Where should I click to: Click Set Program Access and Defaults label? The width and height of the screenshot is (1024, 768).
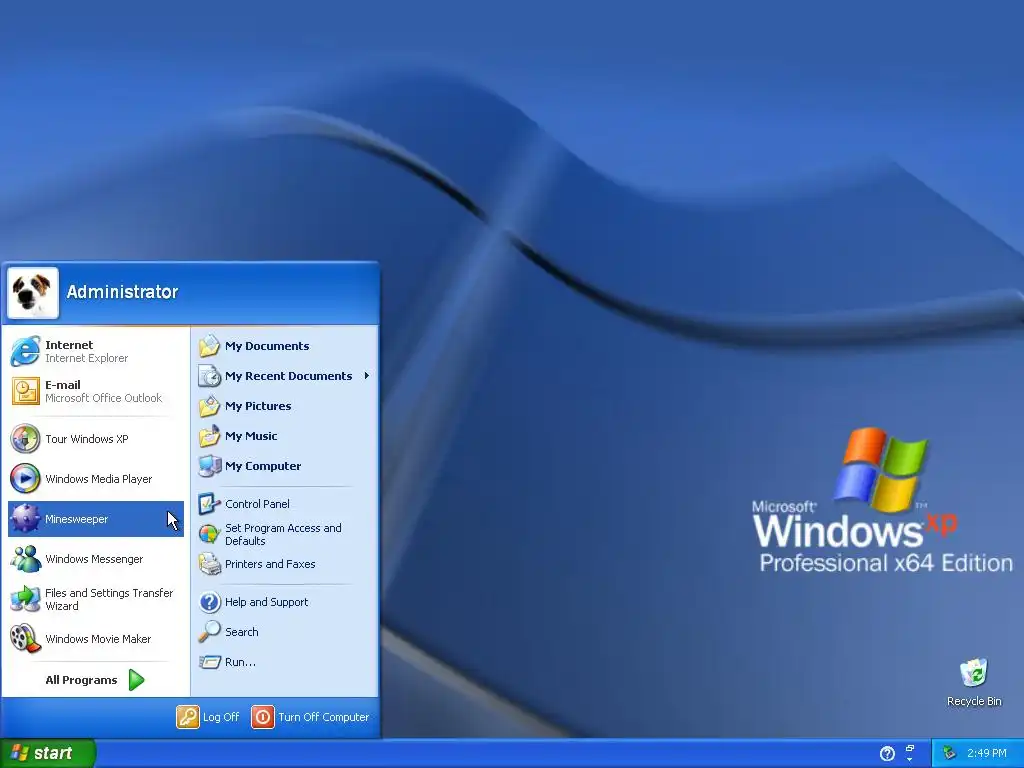[283, 534]
